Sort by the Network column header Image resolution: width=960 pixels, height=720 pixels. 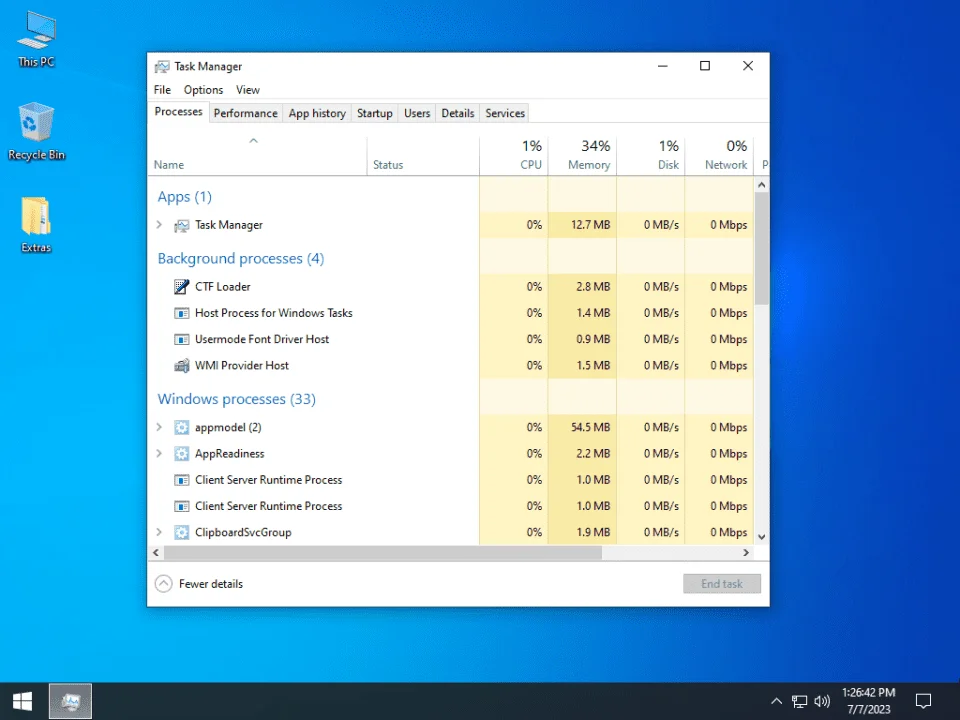(719, 156)
